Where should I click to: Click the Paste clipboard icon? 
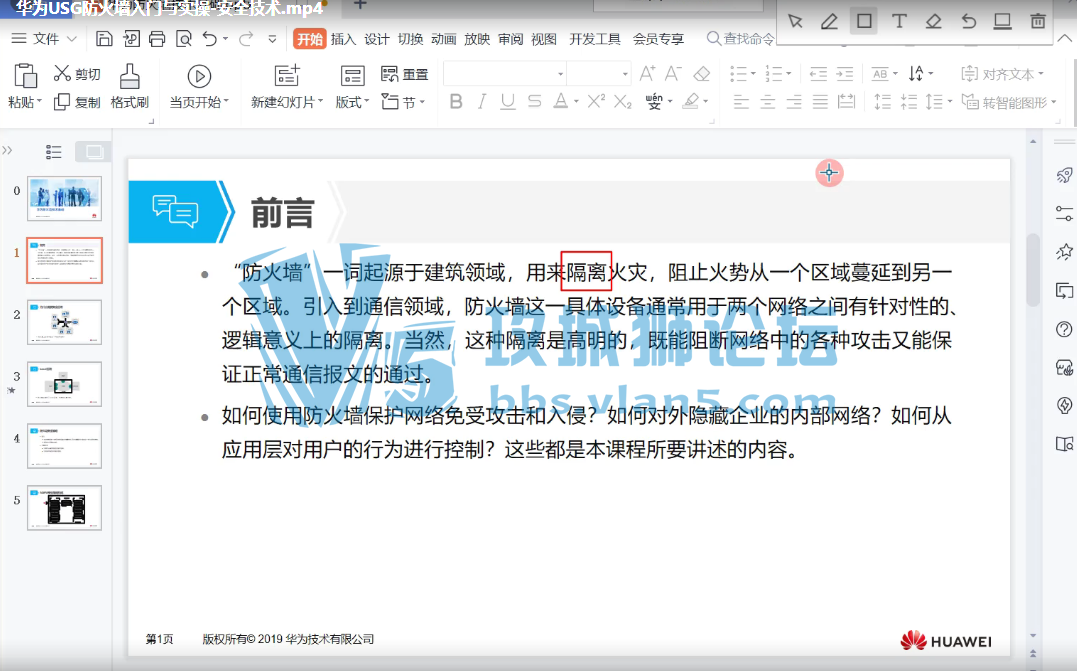[x=25, y=76]
